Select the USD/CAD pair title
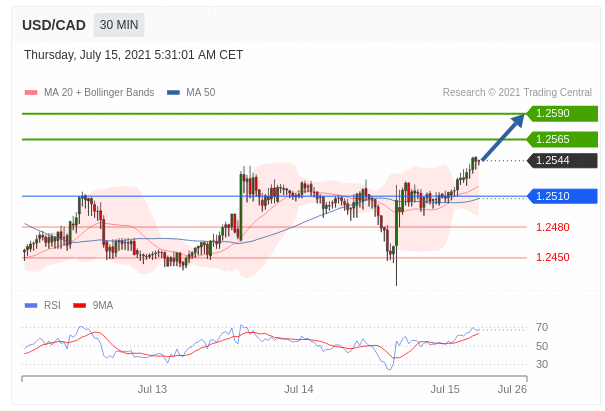 [x=54, y=25]
